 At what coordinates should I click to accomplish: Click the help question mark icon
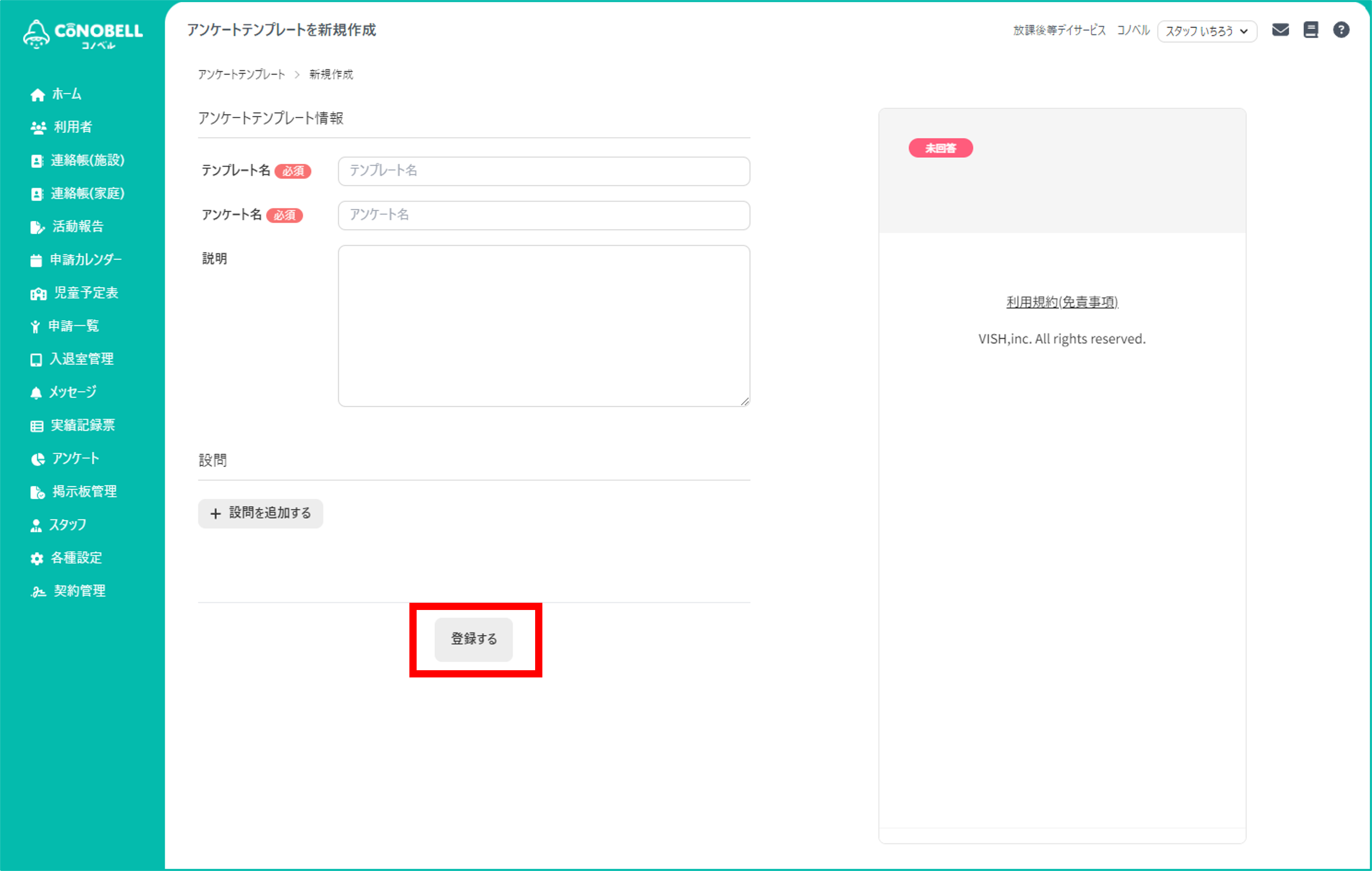(1341, 30)
